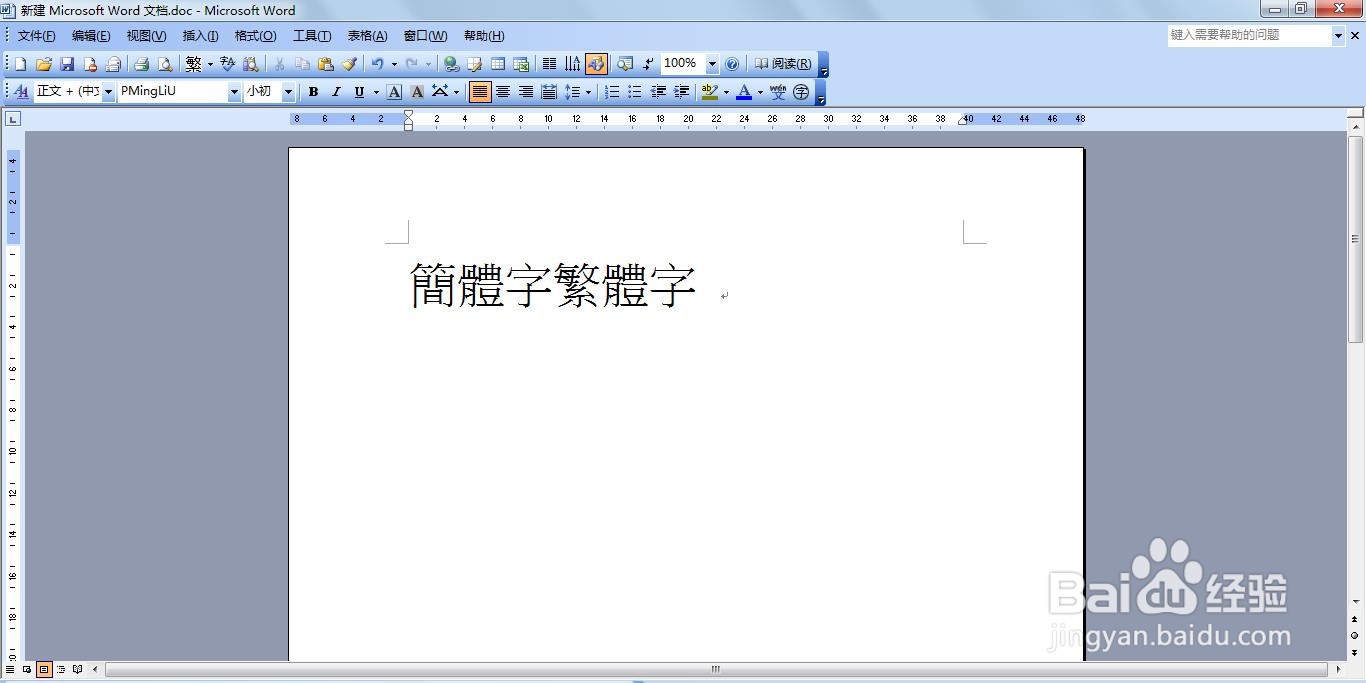This screenshot has height=683, width=1366.
Task: Create a new blank document
Action: coord(20,64)
